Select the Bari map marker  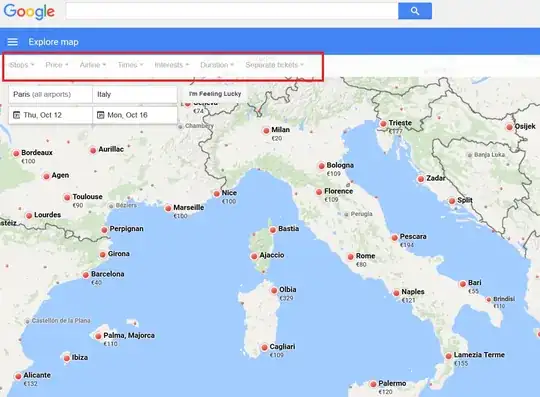[463, 284]
